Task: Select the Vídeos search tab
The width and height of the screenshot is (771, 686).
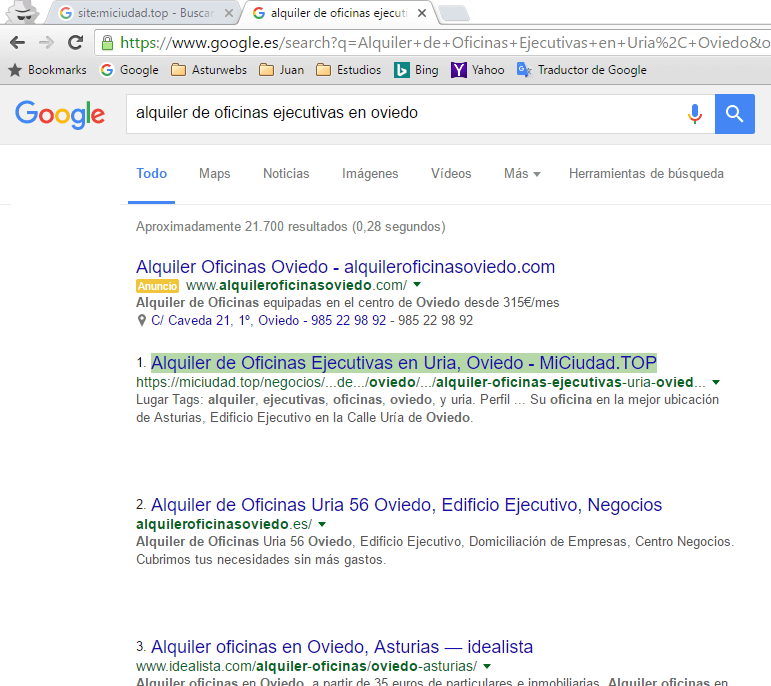Action: tap(451, 174)
